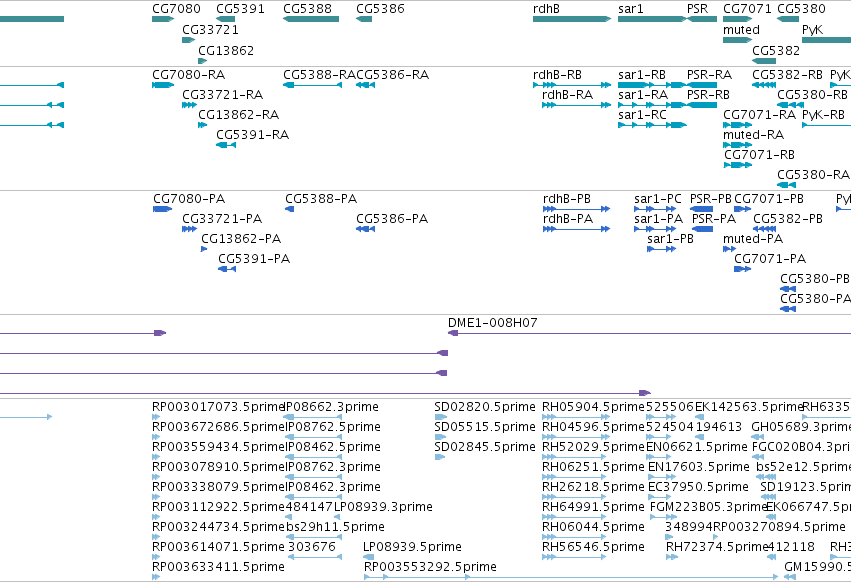Select the CG13862 gene label

pyautogui.click(x=226, y=50)
